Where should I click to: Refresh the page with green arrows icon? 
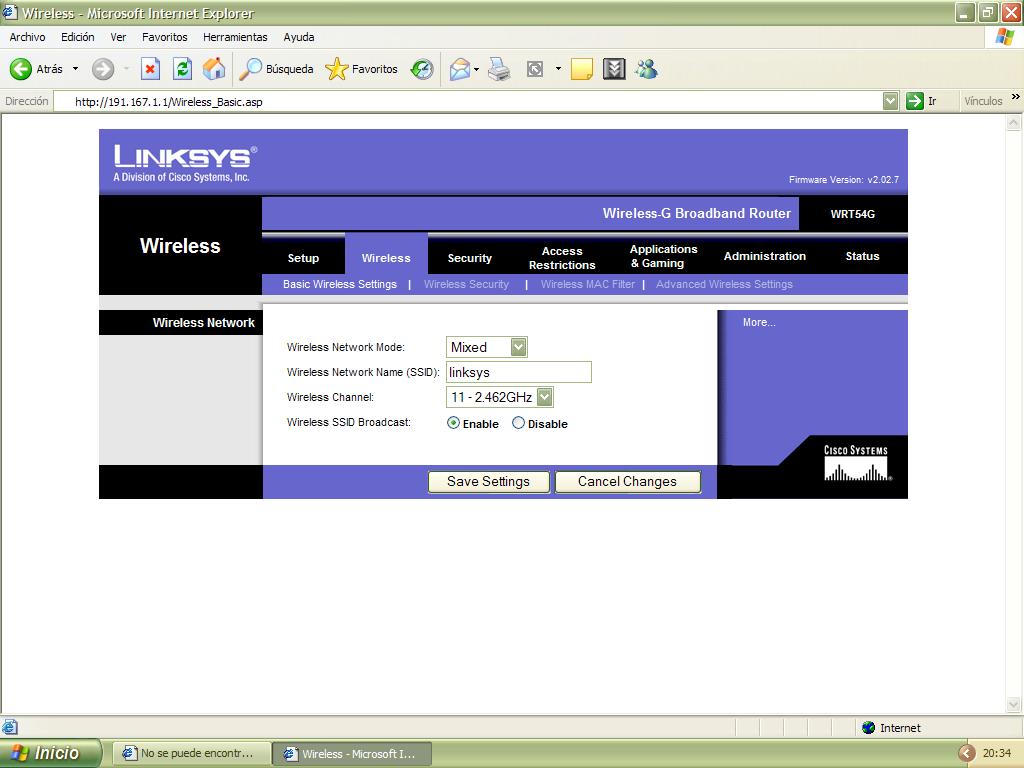(182, 69)
